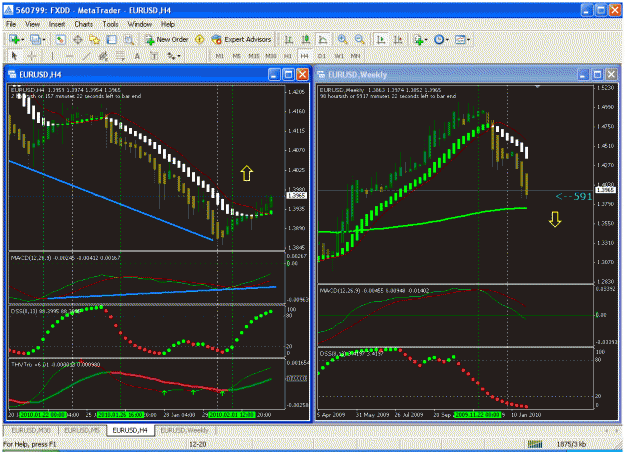The width and height of the screenshot is (625, 452).
Task: Switch timeframe to MN
Action: point(356,56)
